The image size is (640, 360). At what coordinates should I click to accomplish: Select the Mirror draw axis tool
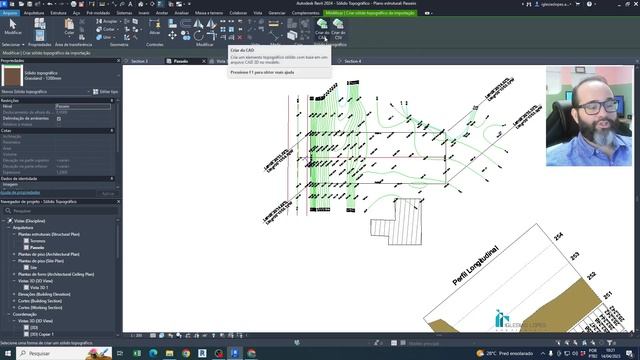coord(211,24)
